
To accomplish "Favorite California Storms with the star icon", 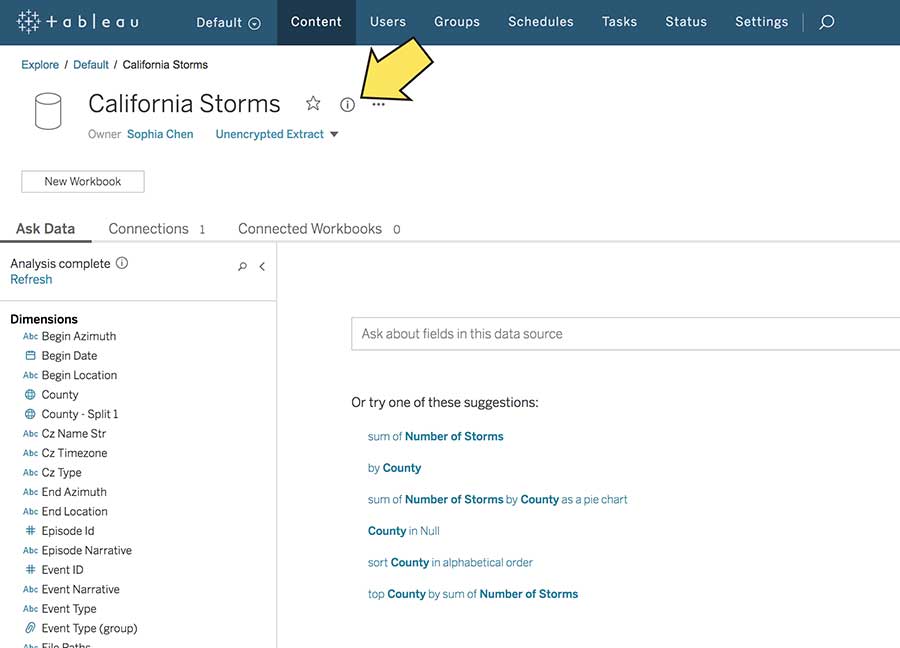I will pyautogui.click(x=313, y=103).
